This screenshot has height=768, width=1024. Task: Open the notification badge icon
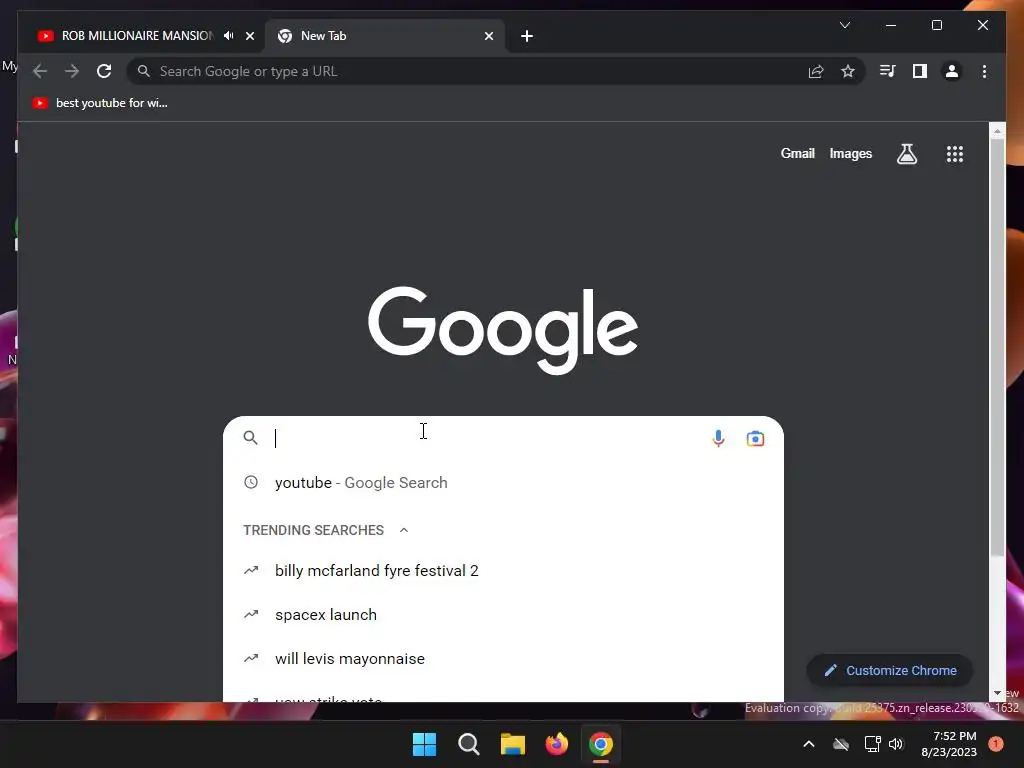pos(995,744)
